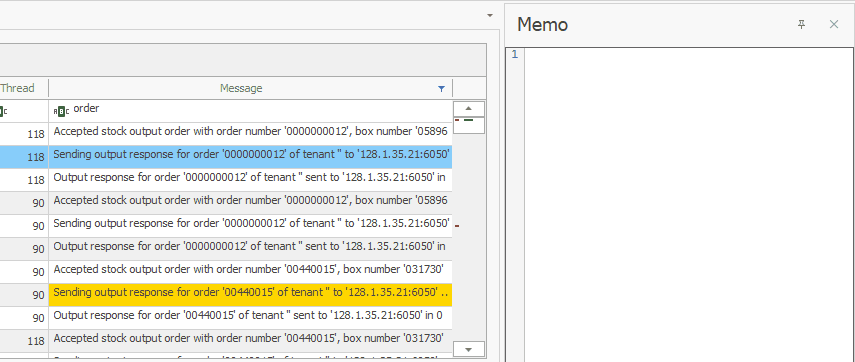855x362 pixels.
Task: Open the Message column filter funnel icon
Action: (x=442, y=88)
